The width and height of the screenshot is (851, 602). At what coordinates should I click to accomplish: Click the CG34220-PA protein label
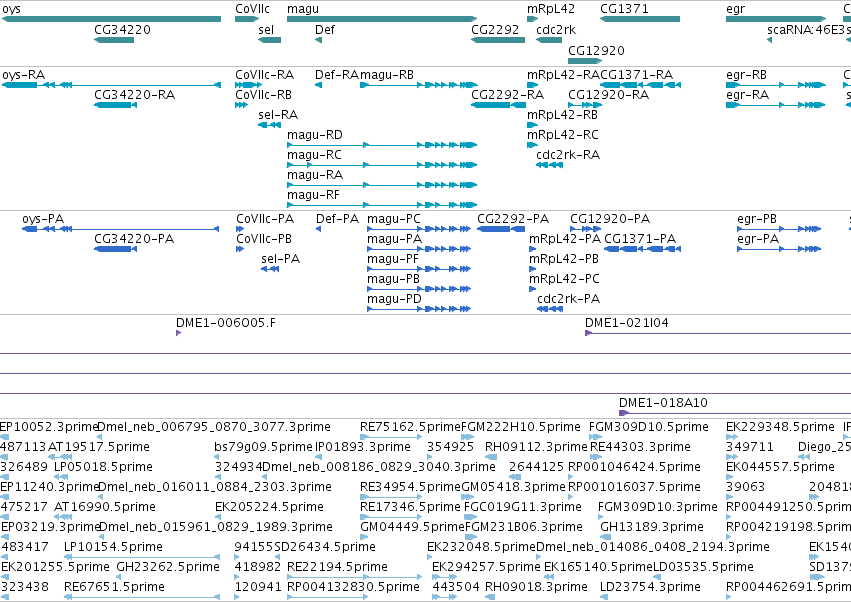134,239
